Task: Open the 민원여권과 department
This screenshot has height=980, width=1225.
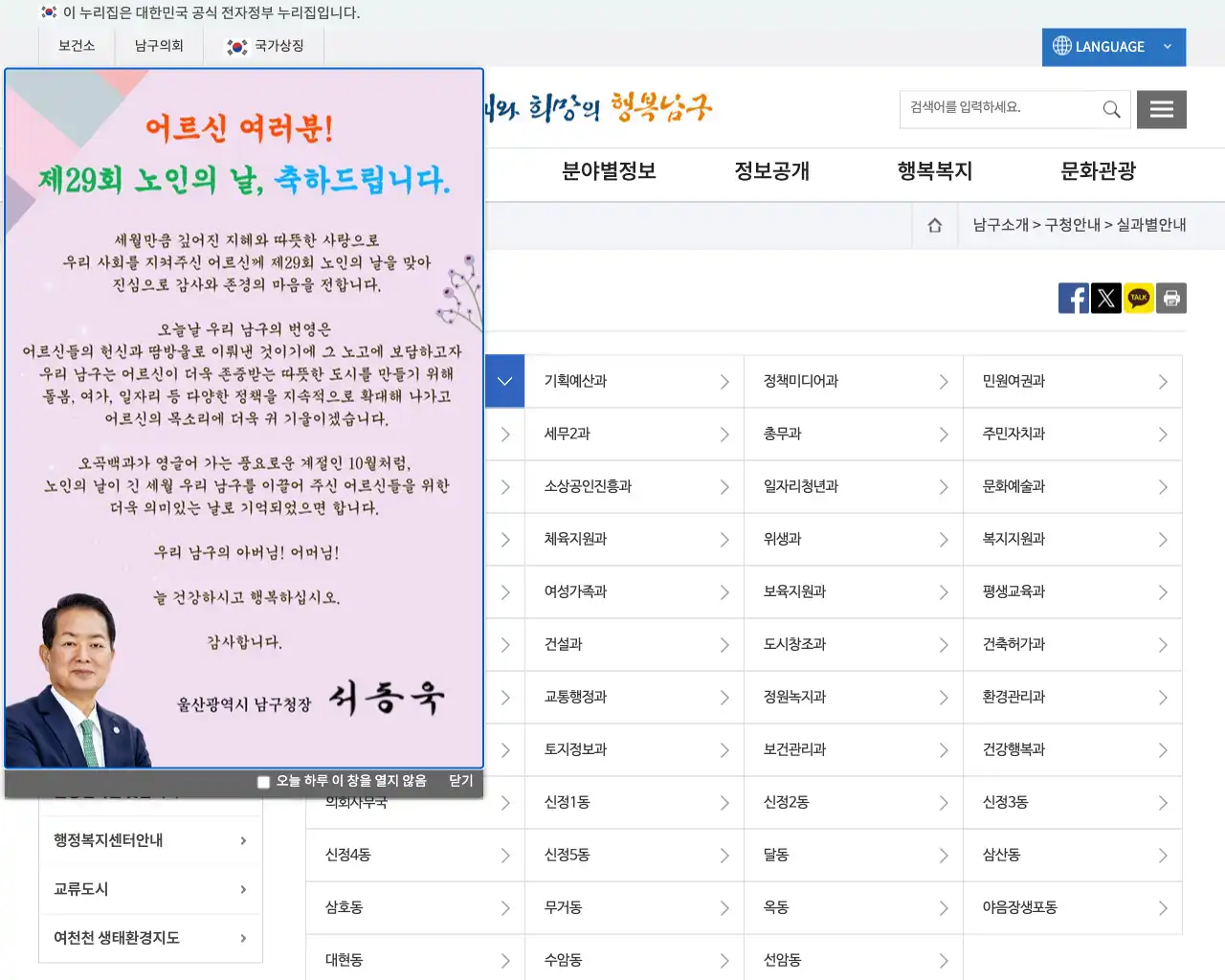Action: point(1073,381)
